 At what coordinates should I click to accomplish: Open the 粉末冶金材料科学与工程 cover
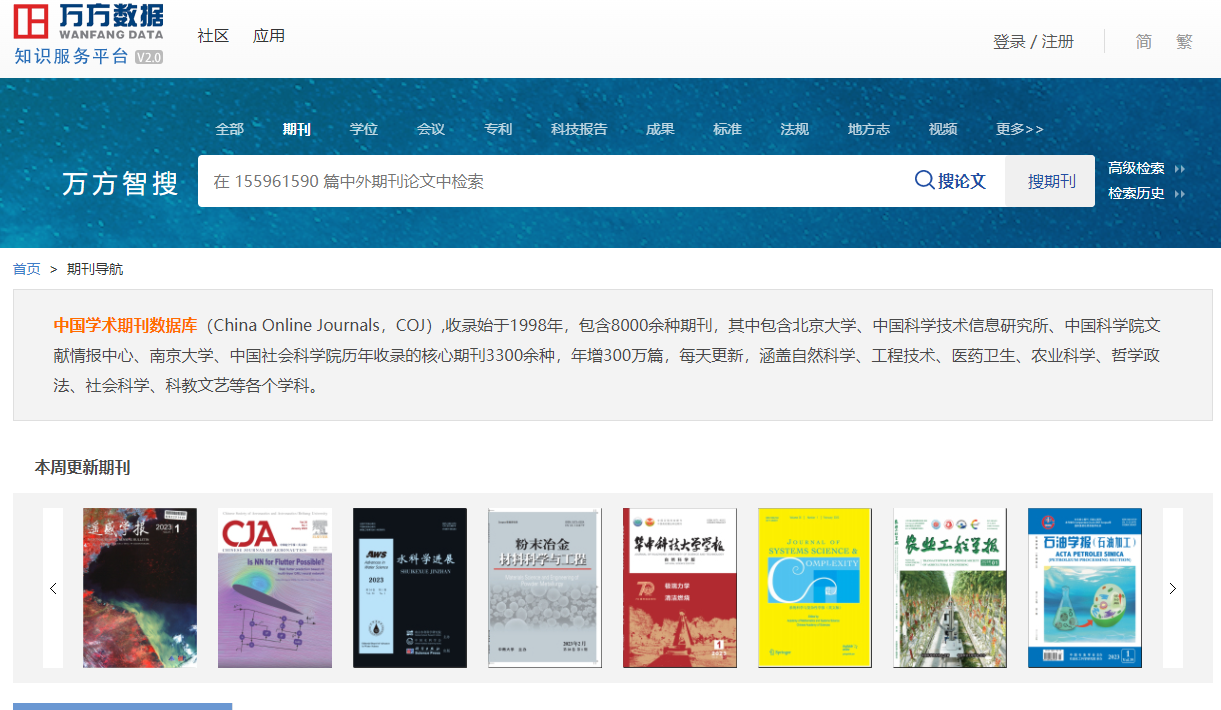[545, 588]
